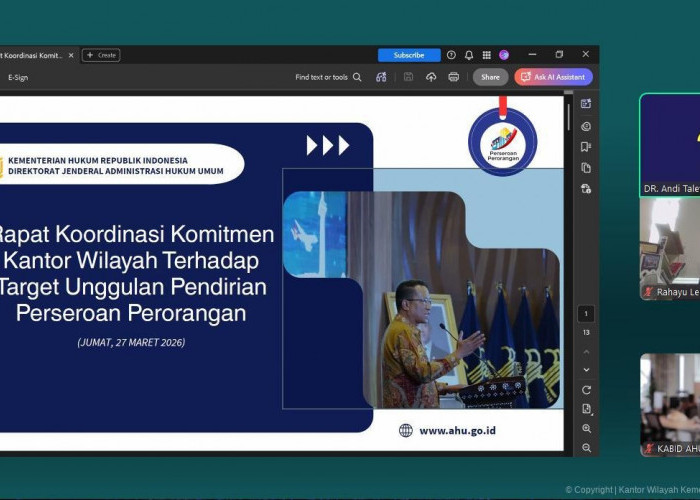Click the Print icon

[x=454, y=77]
